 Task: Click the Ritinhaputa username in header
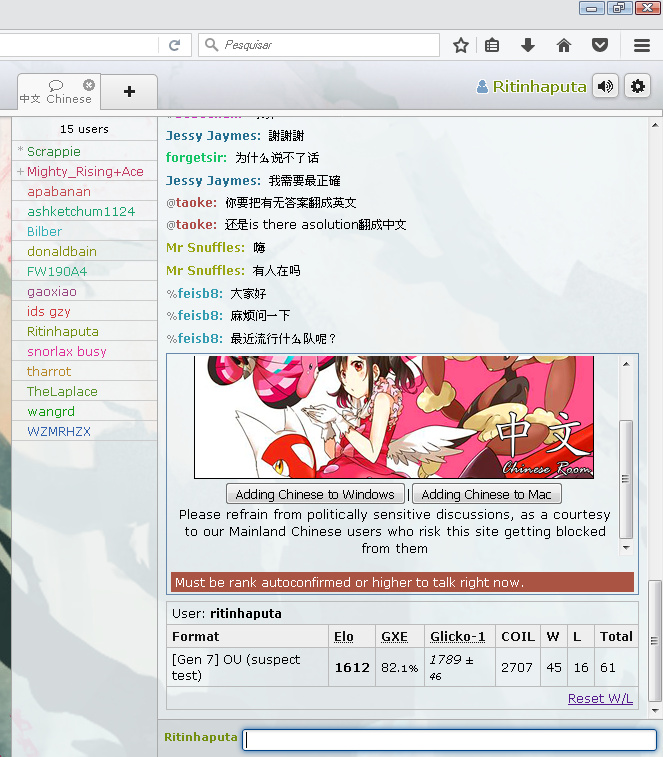(x=539, y=86)
